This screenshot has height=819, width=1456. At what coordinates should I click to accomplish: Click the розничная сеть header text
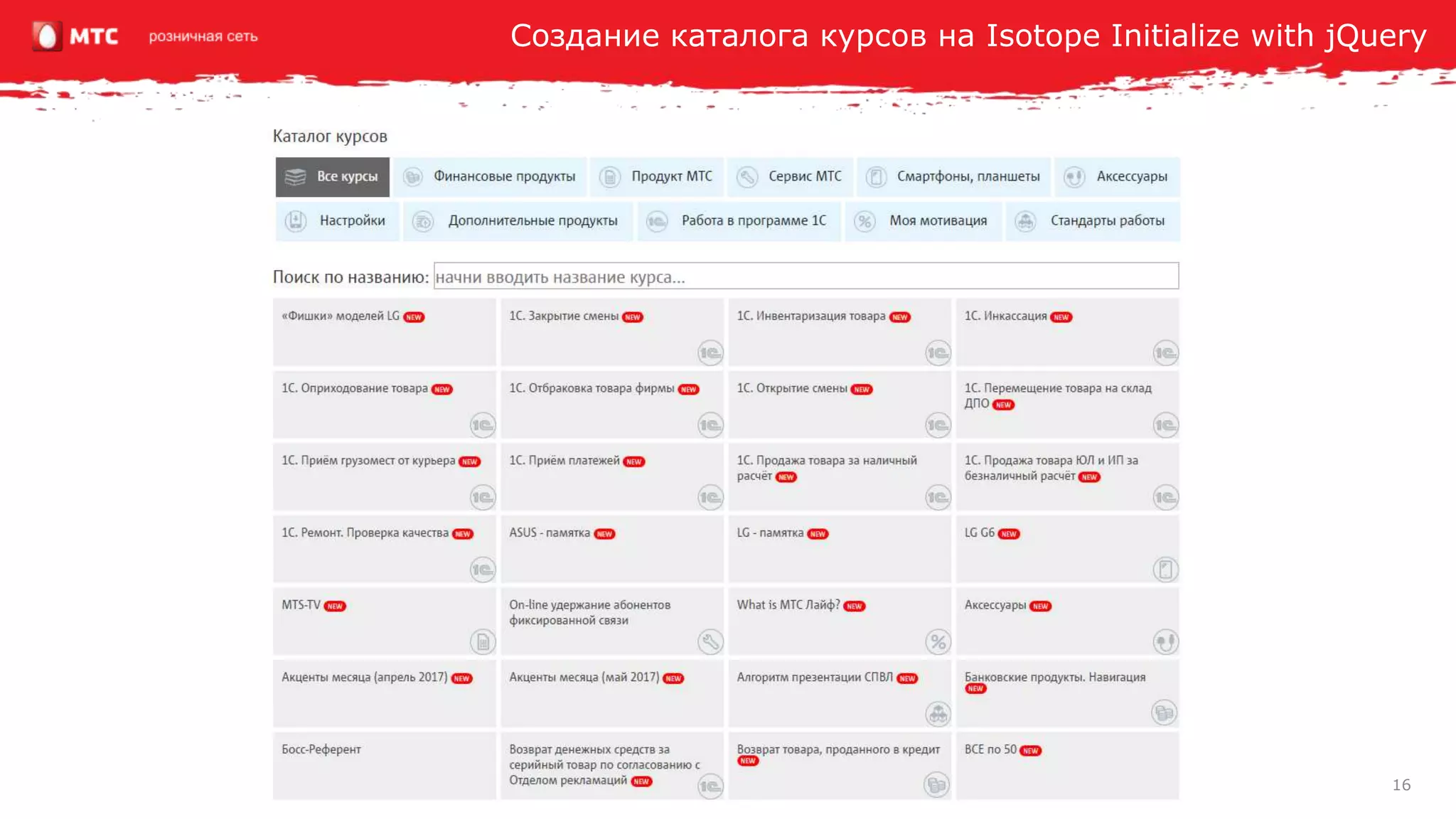pos(203,36)
